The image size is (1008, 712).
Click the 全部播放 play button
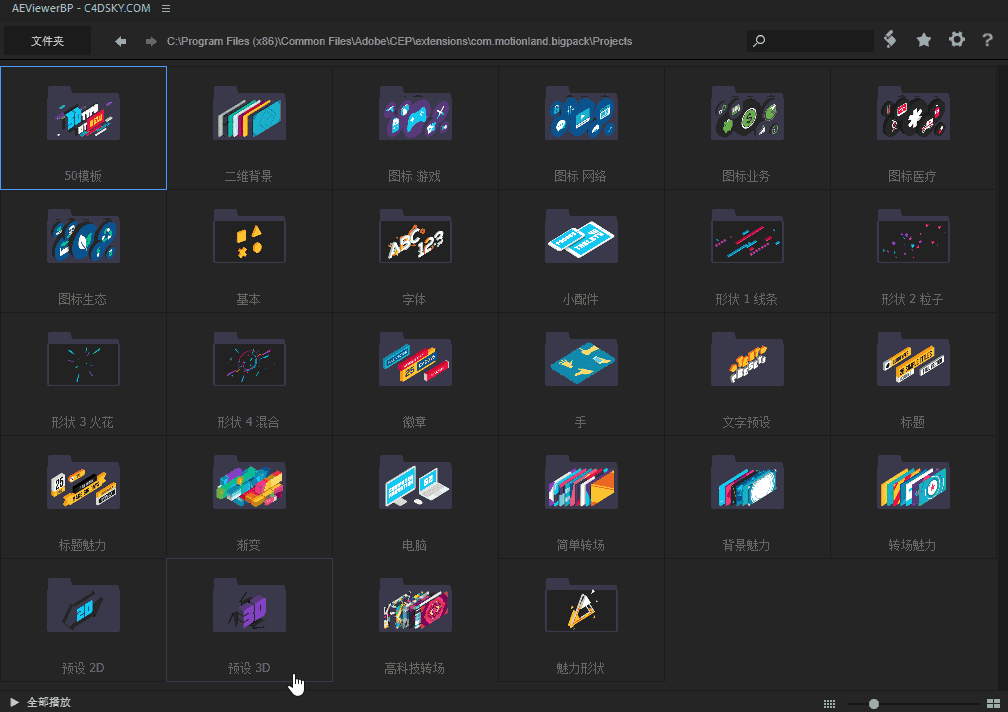click(40, 702)
